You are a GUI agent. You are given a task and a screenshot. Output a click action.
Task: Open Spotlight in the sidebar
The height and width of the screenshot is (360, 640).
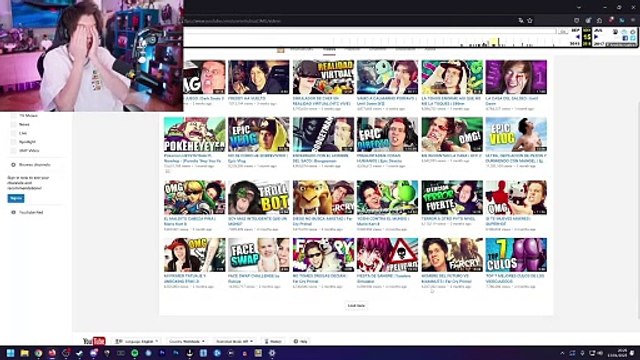click(27, 142)
